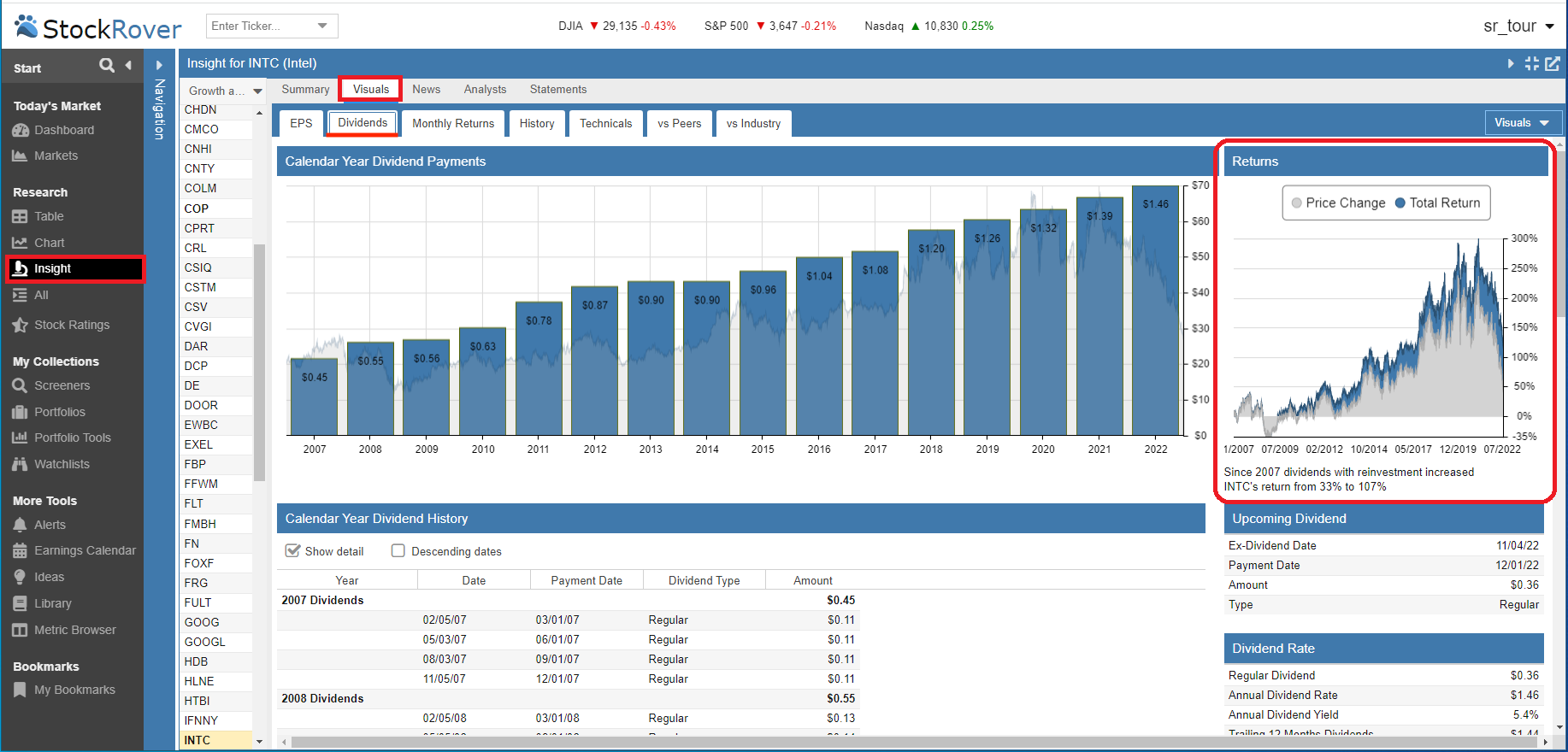This screenshot has height=752, width=1568.
Task: Click the Annual Dividend Yield row
Action: [1383, 714]
